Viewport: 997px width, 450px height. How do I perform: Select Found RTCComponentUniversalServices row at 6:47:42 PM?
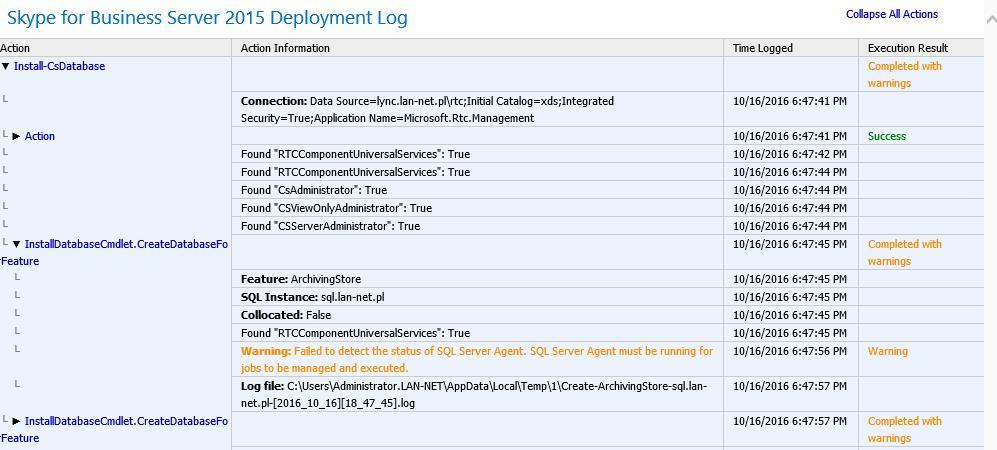(x=355, y=154)
